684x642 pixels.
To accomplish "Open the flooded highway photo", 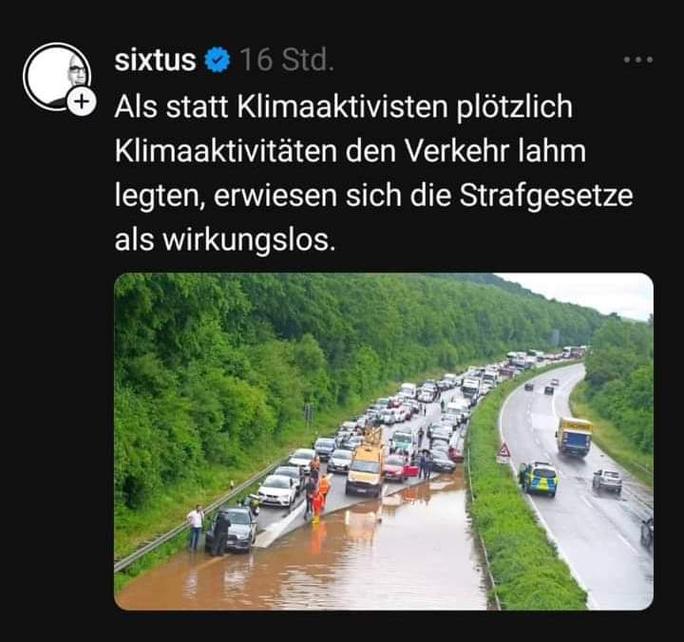I will (x=384, y=441).
